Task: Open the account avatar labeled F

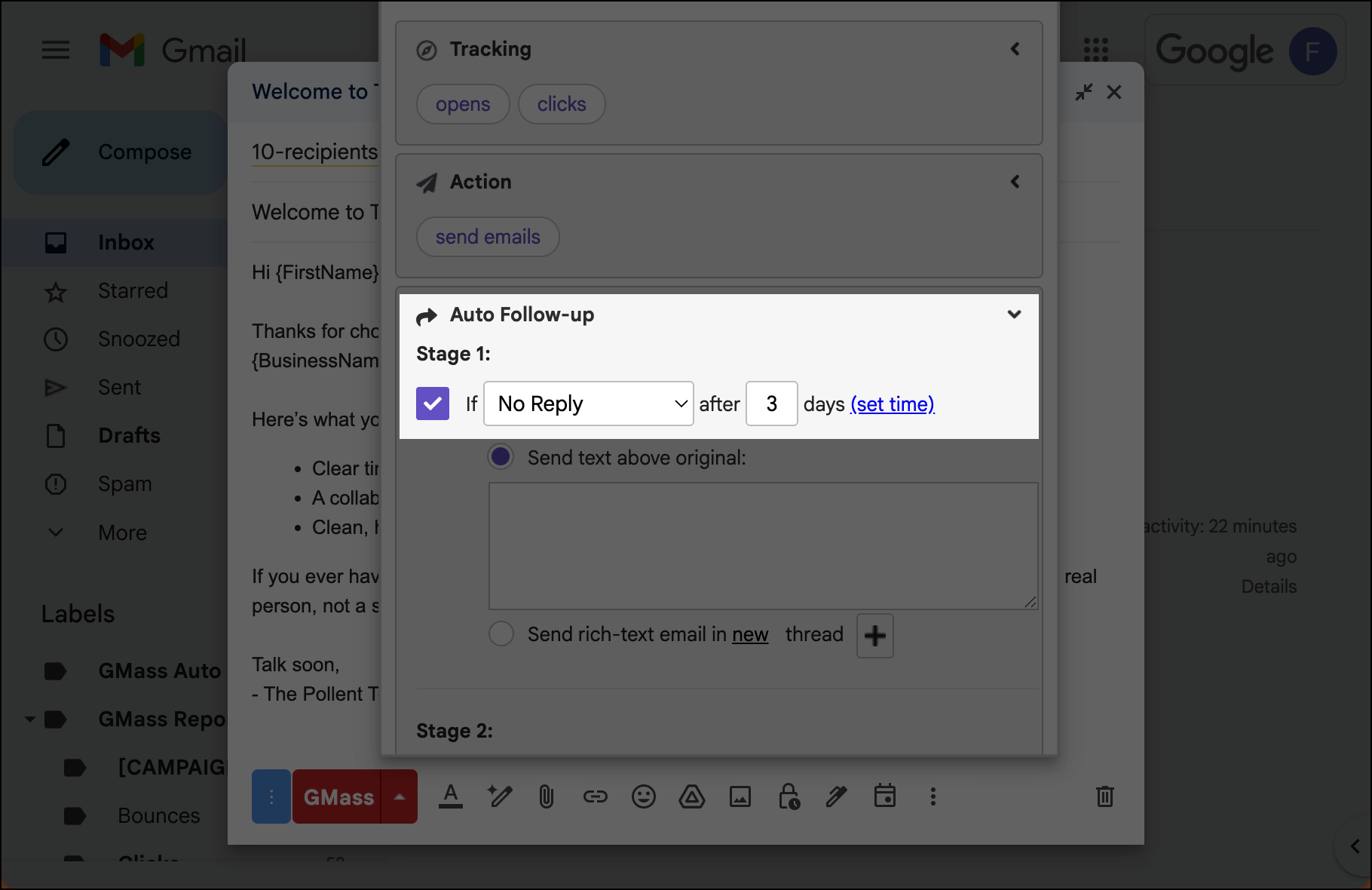Action: click(1312, 51)
